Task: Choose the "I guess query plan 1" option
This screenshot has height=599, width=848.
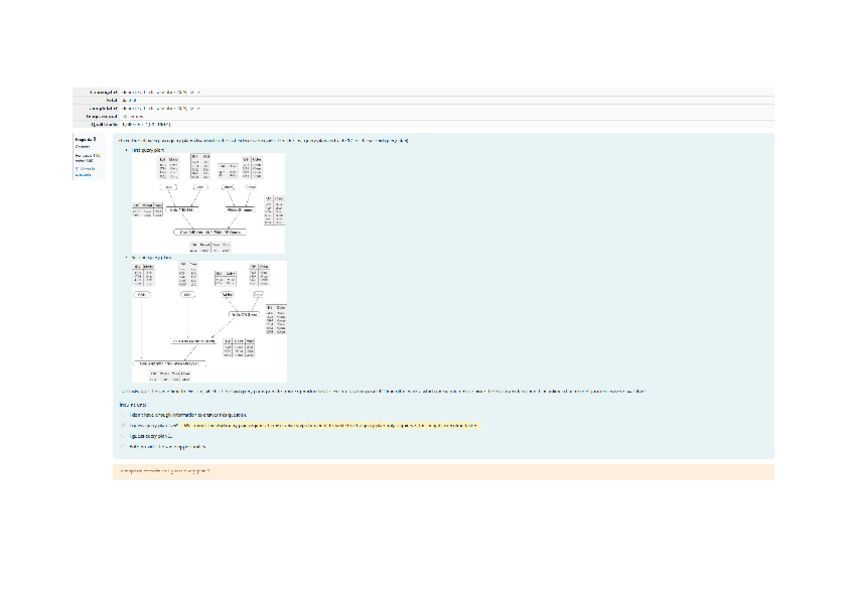Action: [x=123, y=436]
